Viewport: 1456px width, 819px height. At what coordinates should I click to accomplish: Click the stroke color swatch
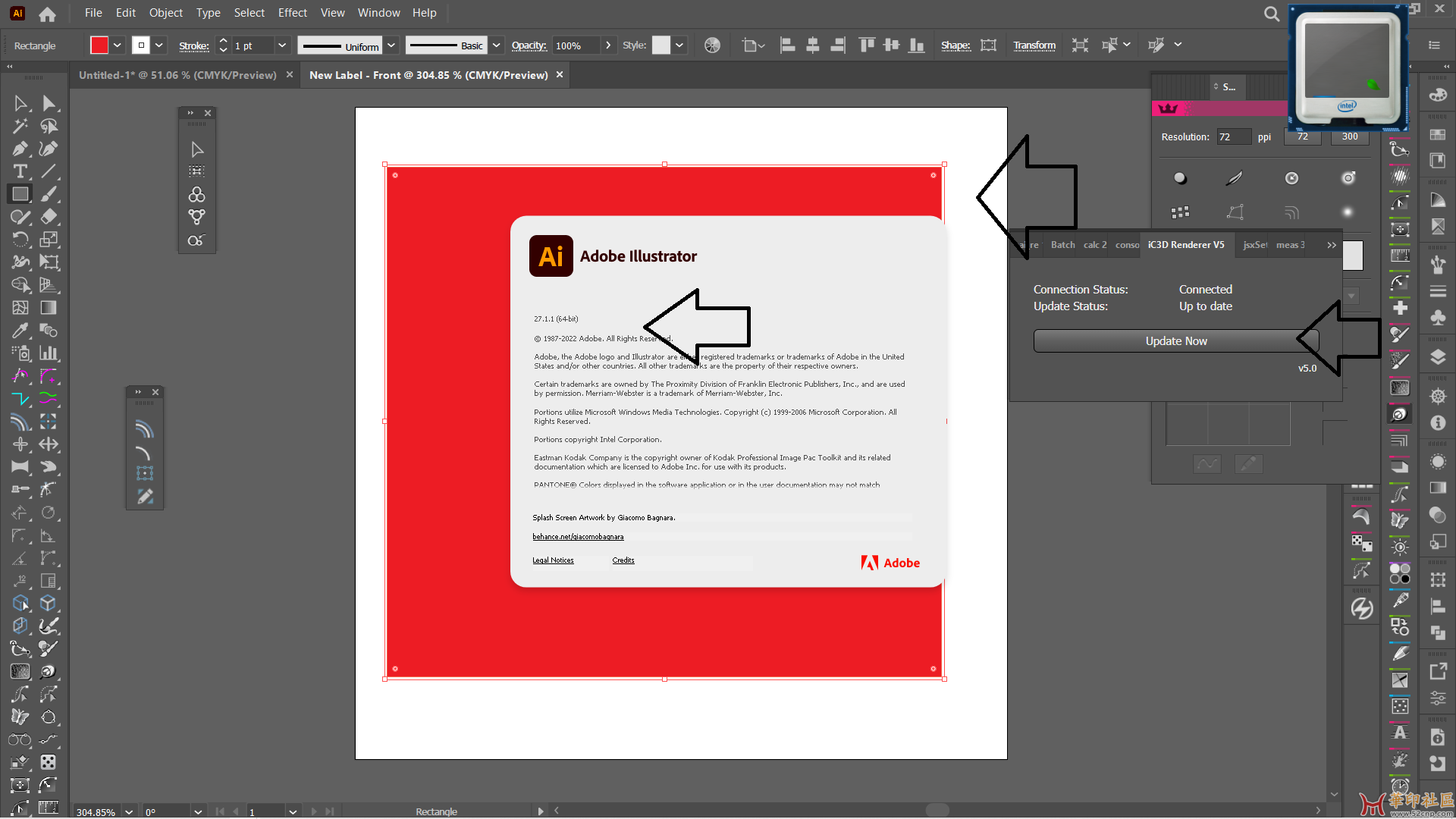[x=141, y=45]
